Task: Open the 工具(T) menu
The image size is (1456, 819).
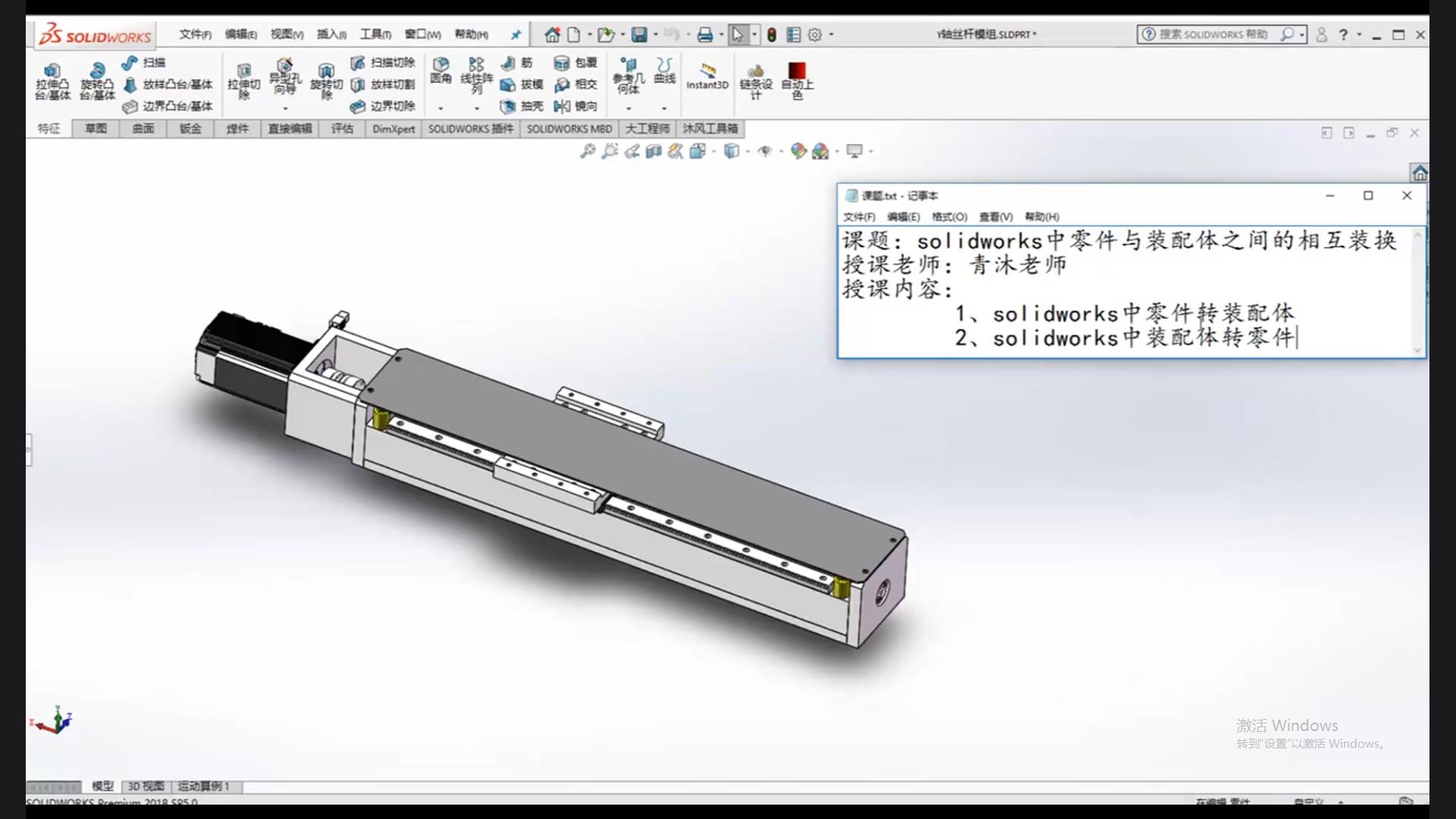Action: click(x=375, y=35)
